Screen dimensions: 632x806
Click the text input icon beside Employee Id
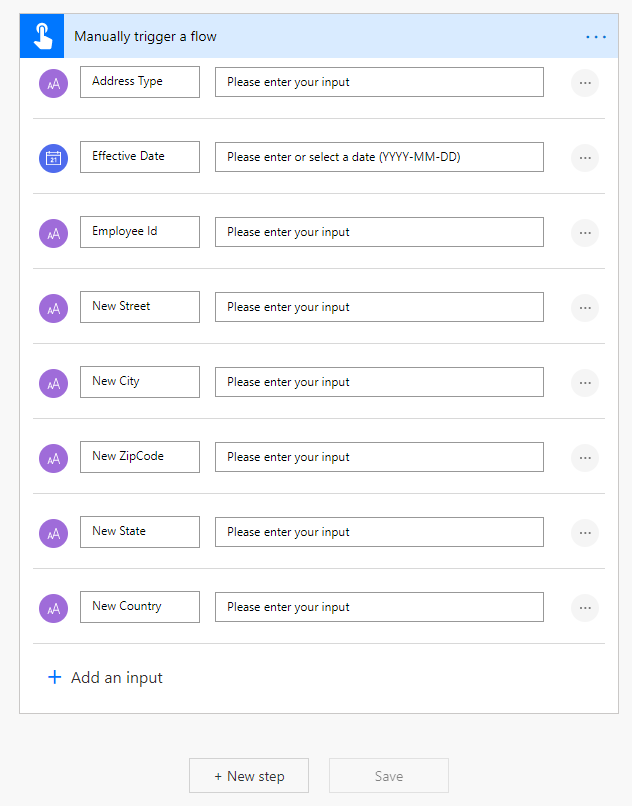53,232
